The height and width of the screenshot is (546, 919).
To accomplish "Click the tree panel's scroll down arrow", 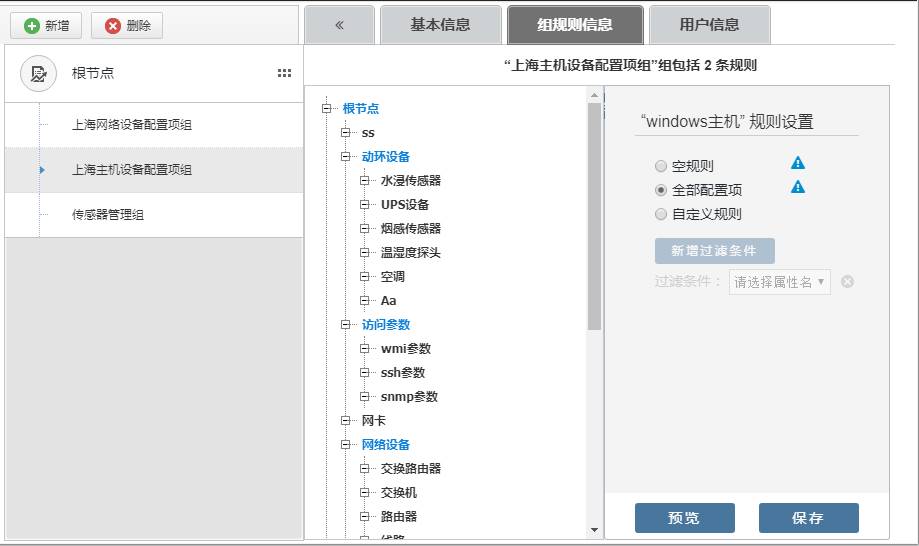I will click(594, 529).
